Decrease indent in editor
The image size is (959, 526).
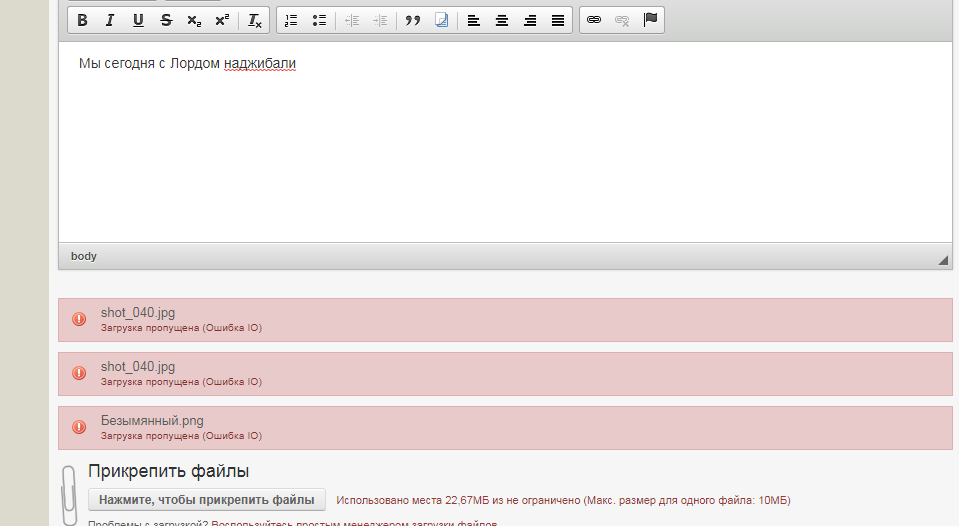(352, 20)
